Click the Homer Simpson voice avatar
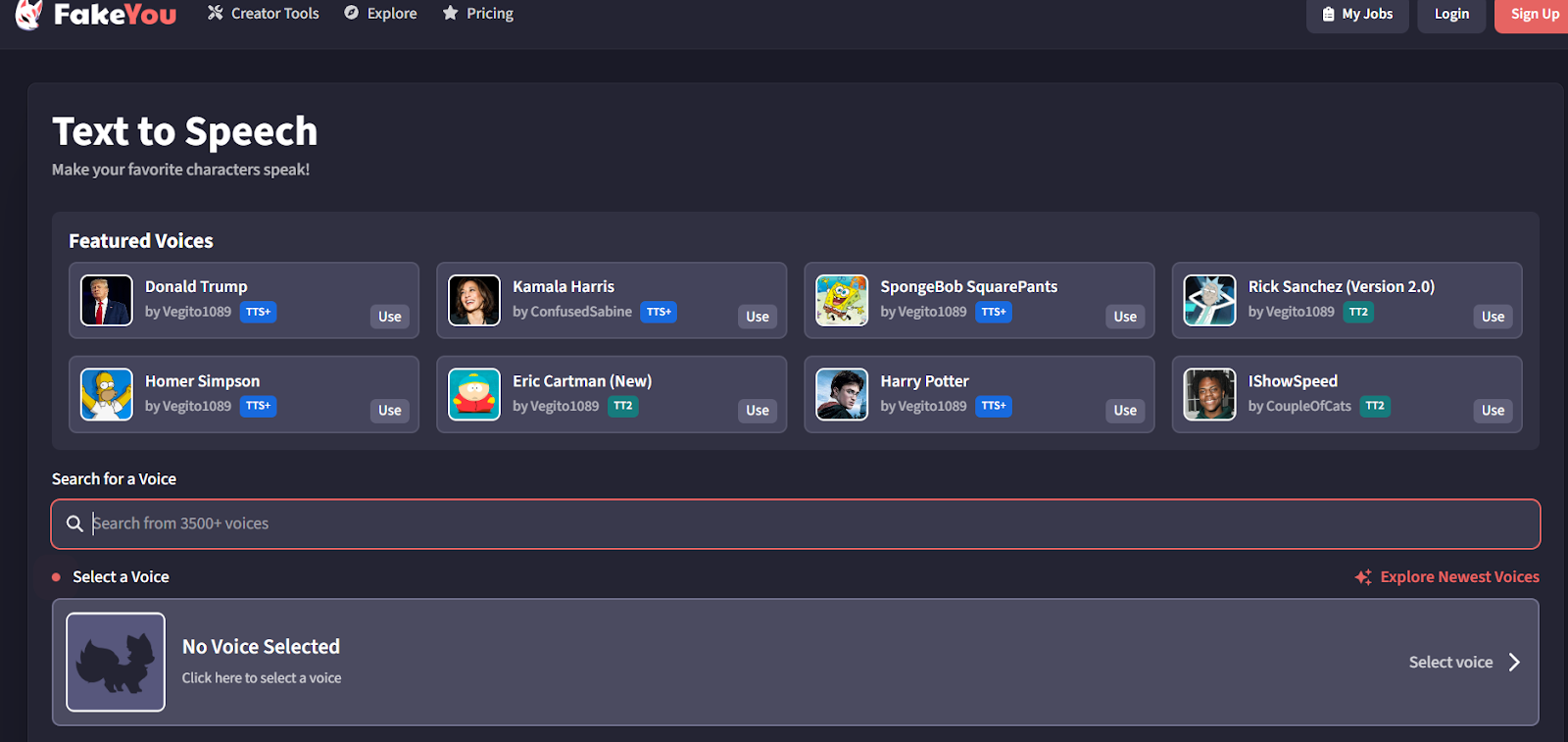 click(107, 394)
